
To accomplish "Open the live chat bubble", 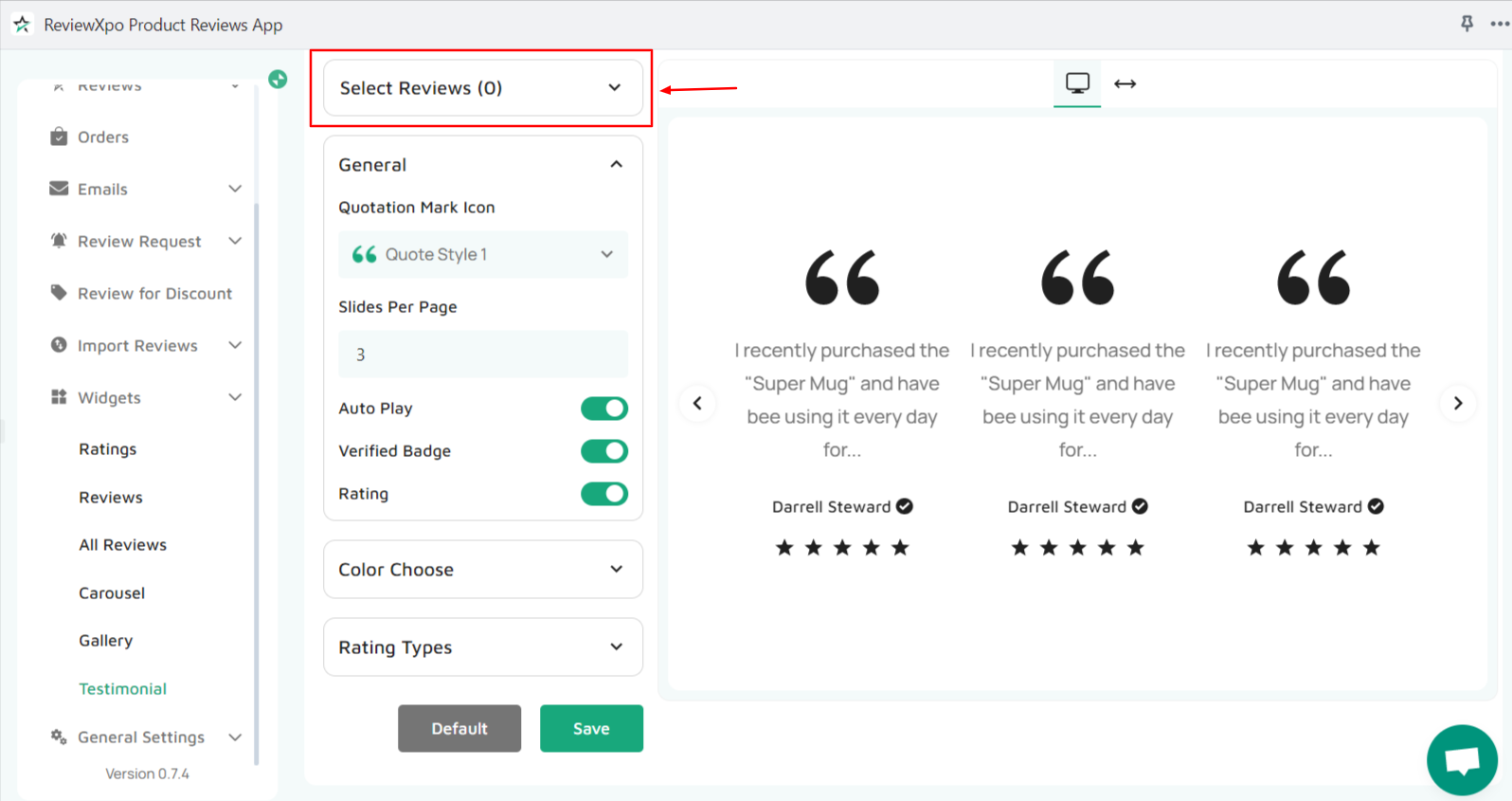I will click(1462, 760).
